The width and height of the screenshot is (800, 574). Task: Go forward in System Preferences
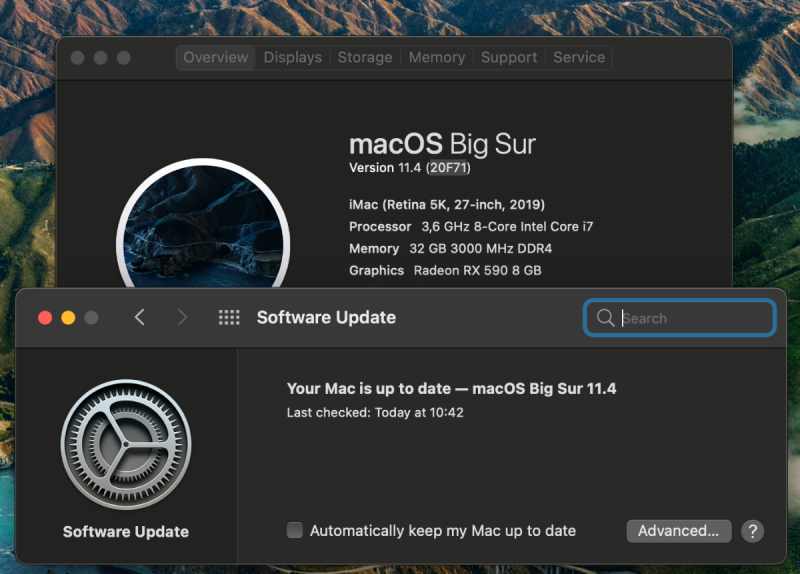tap(182, 317)
